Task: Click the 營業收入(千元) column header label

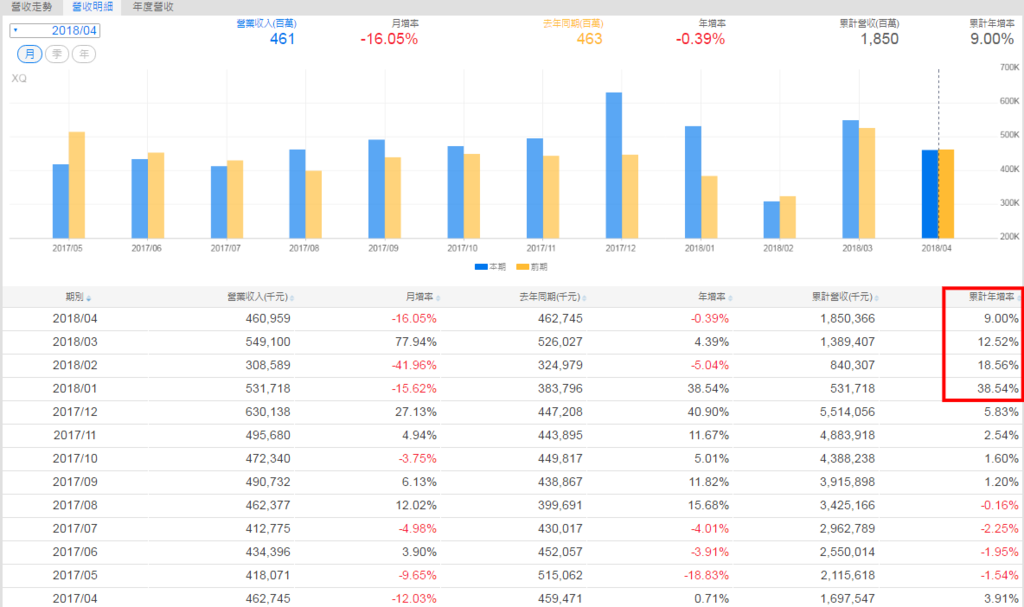Action: pos(257,297)
